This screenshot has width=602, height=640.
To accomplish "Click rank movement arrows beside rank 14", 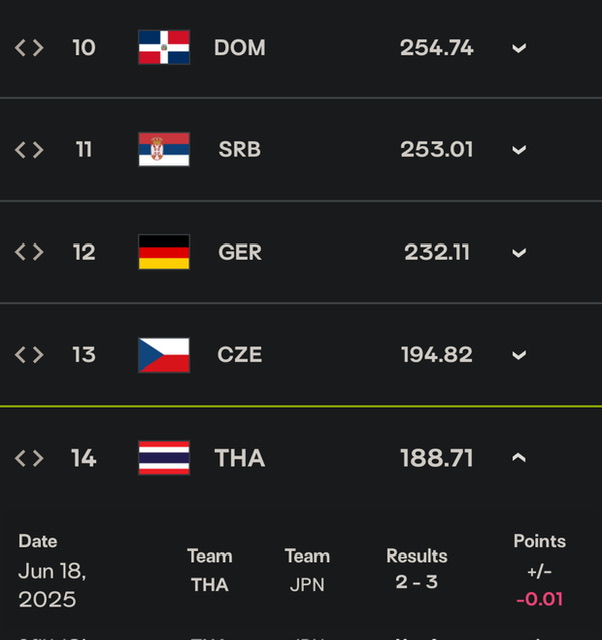I will click(29, 458).
